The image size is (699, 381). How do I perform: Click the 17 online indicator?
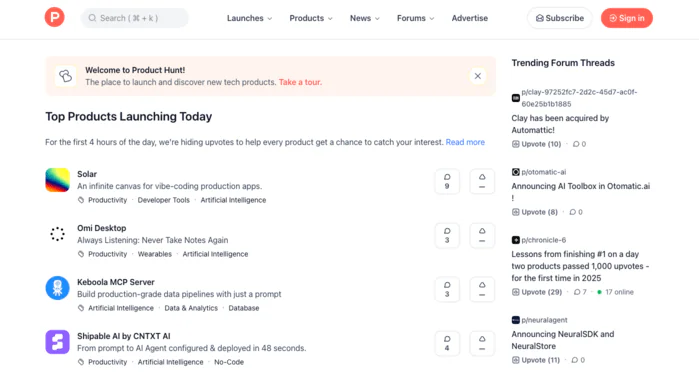615,292
